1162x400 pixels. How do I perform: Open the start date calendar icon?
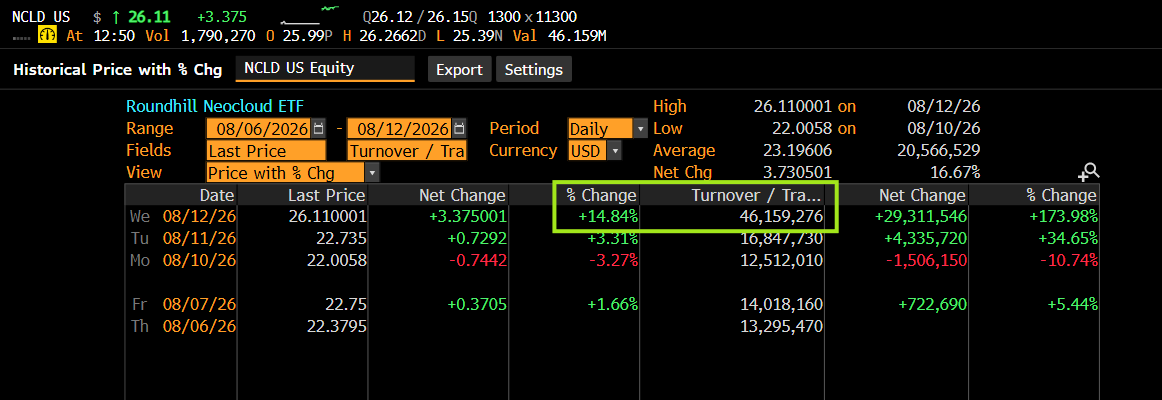coord(319,128)
